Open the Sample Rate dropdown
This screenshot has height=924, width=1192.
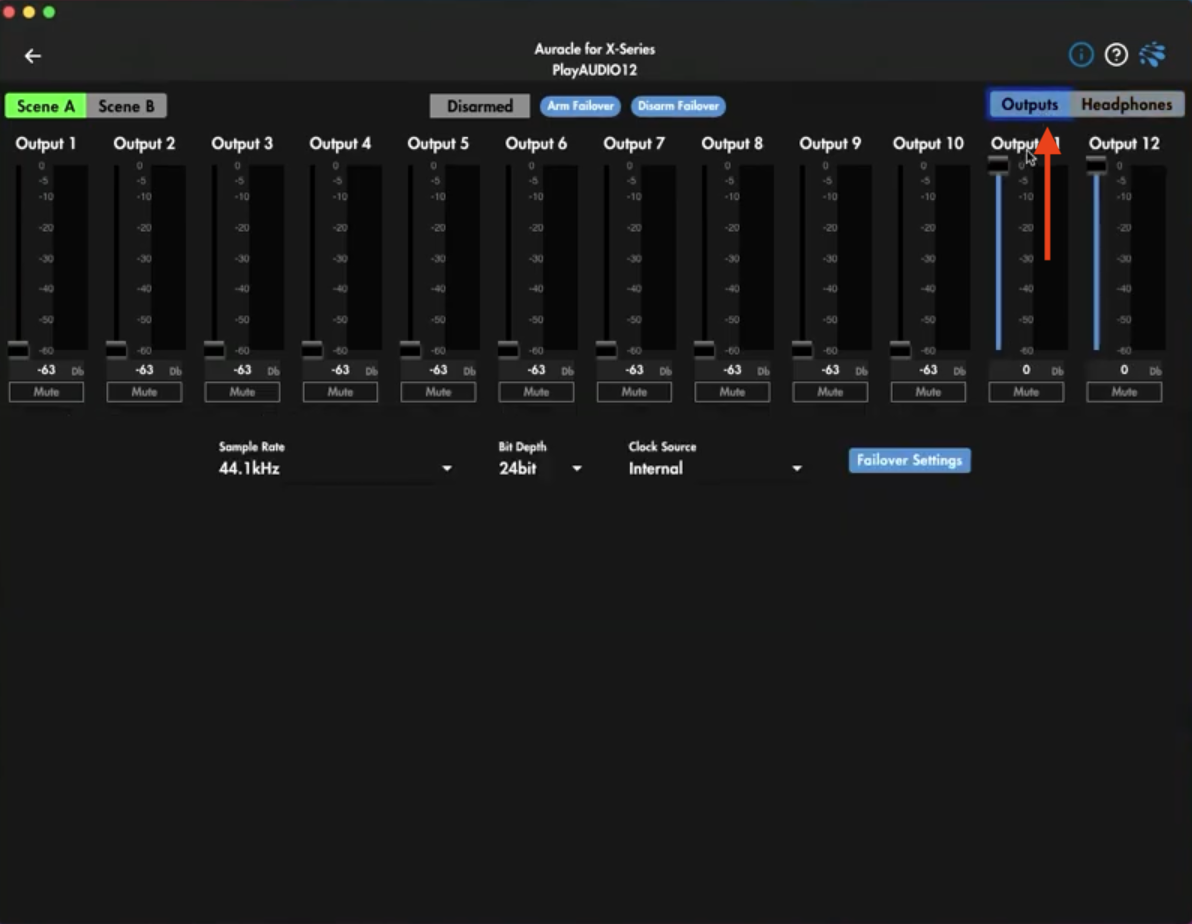[x=447, y=467]
